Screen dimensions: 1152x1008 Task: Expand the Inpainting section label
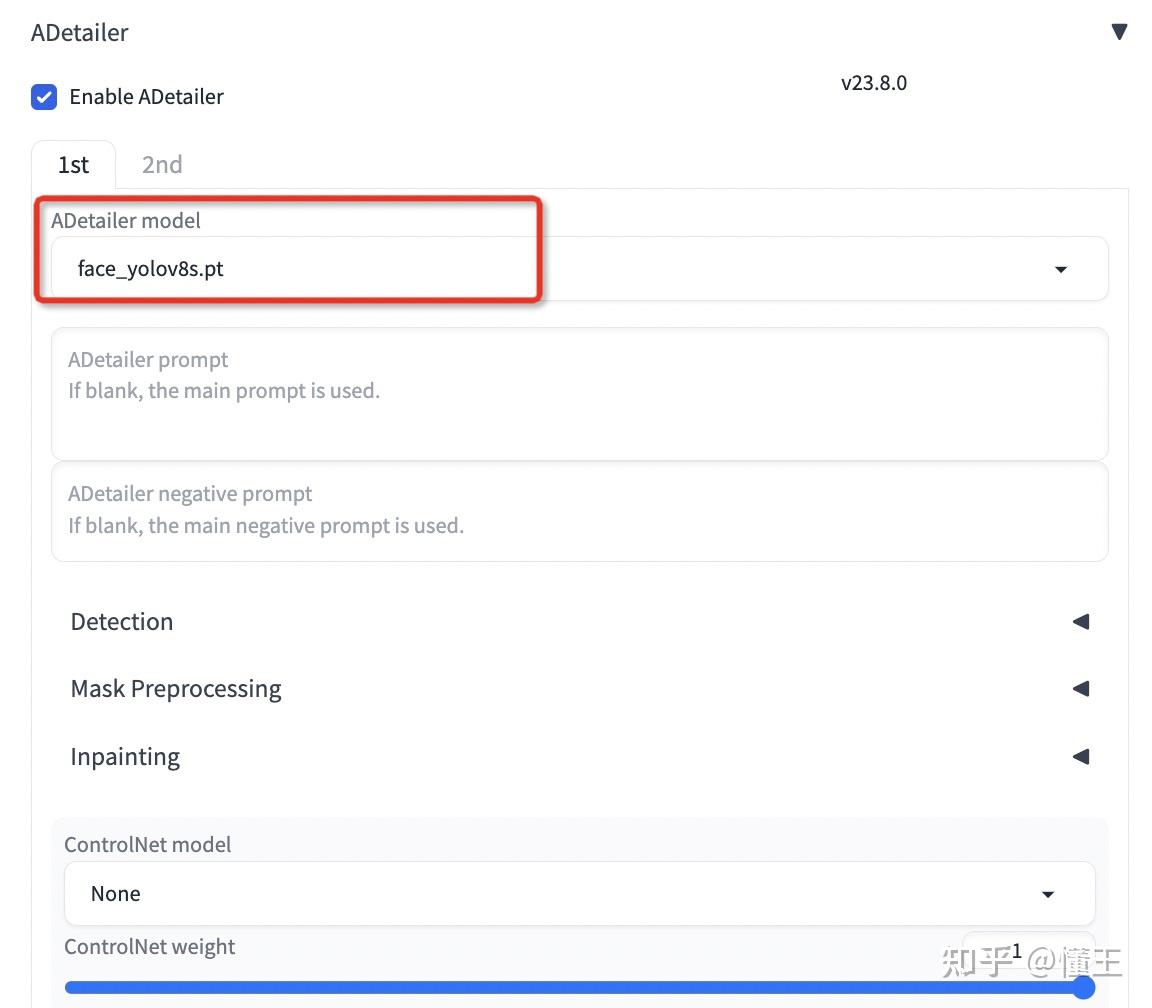(x=125, y=757)
